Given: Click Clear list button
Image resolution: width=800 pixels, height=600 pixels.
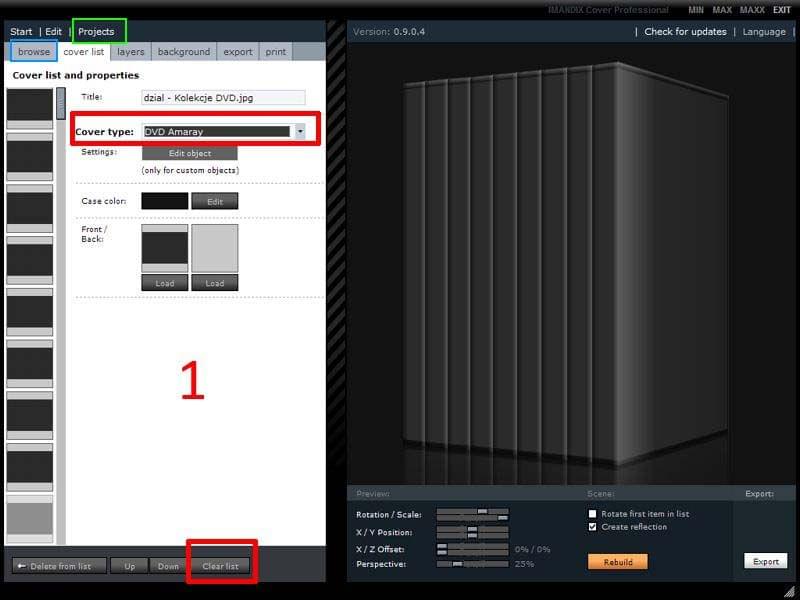Looking at the screenshot, I should point(220,566).
